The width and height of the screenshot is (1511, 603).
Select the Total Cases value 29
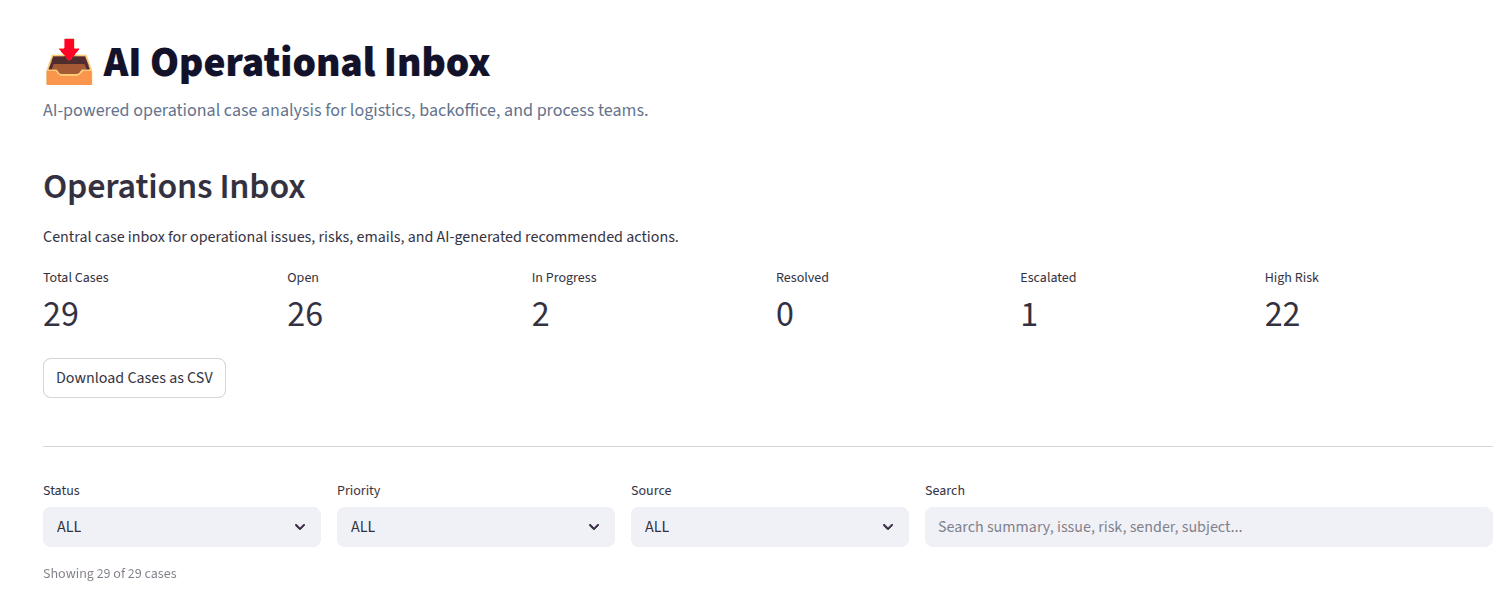pyautogui.click(x=61, y=315)
